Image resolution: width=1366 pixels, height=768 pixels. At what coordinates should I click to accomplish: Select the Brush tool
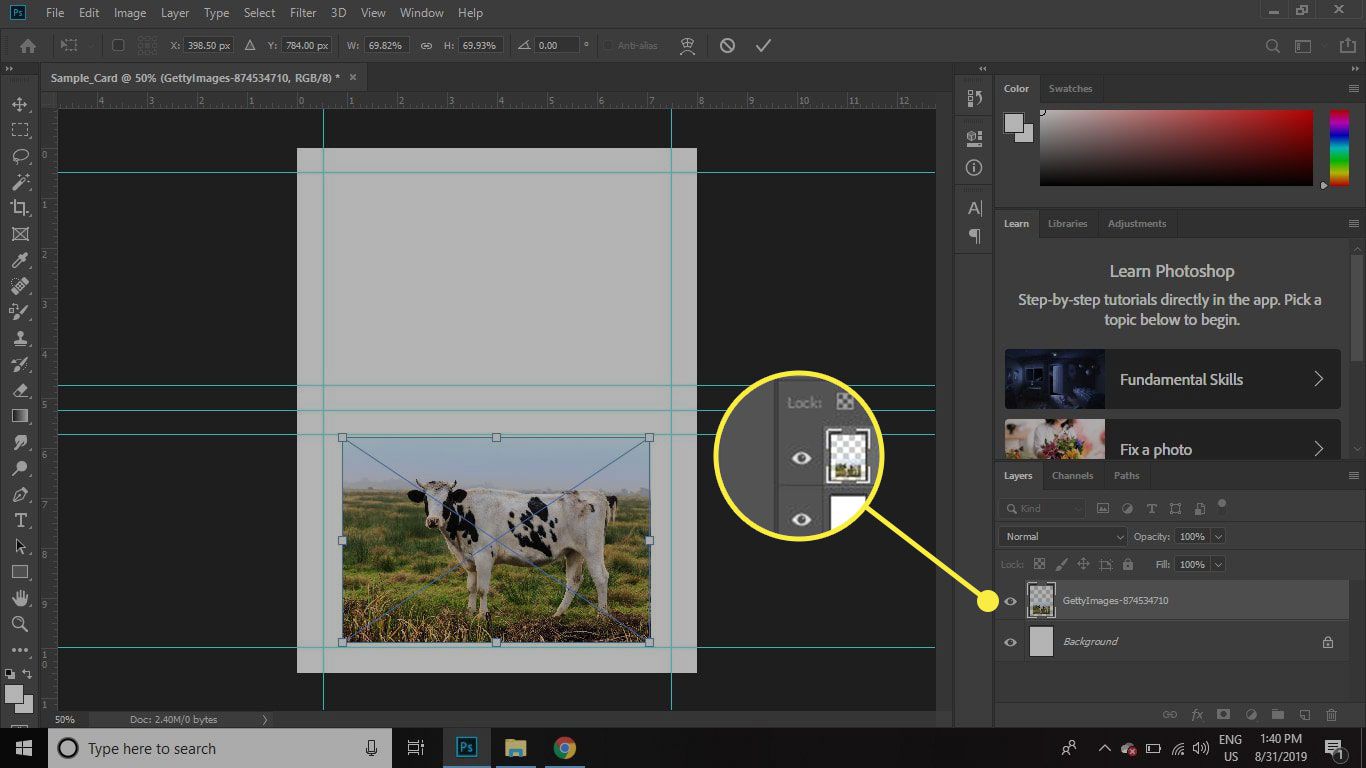point(20,312)
